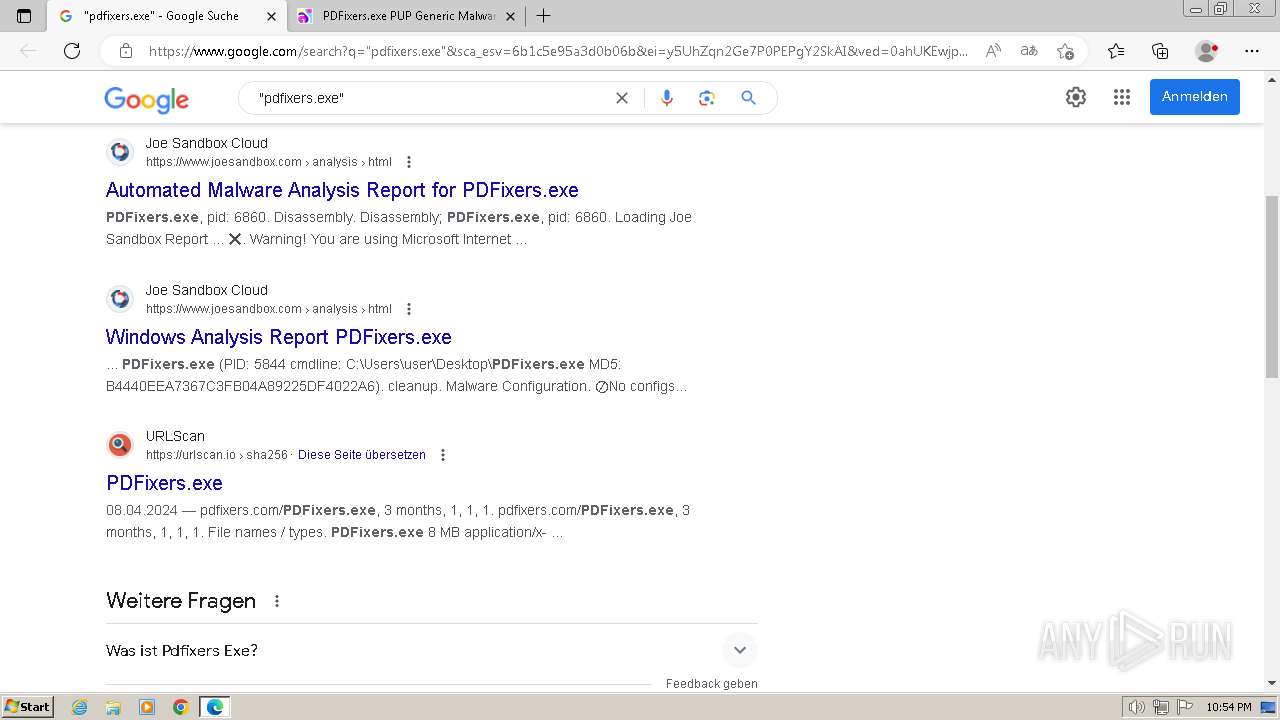Open Read aloud icon in address bar
The image size is (1280, 720).
[x=993, y=51]
